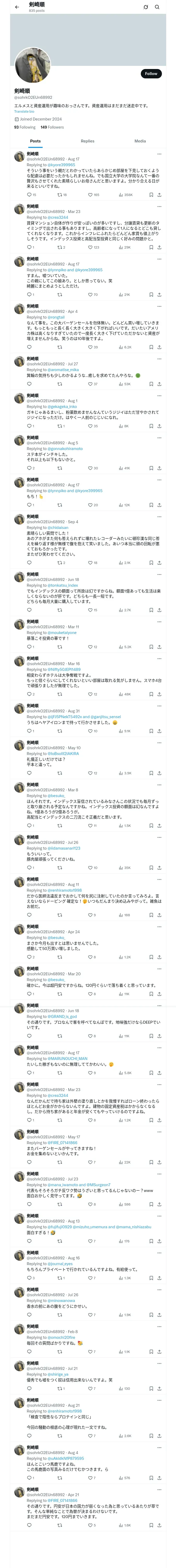Open more options on Jul 26 reply to @iidamasanari123
176x1568 pixels.
point(159,837)
